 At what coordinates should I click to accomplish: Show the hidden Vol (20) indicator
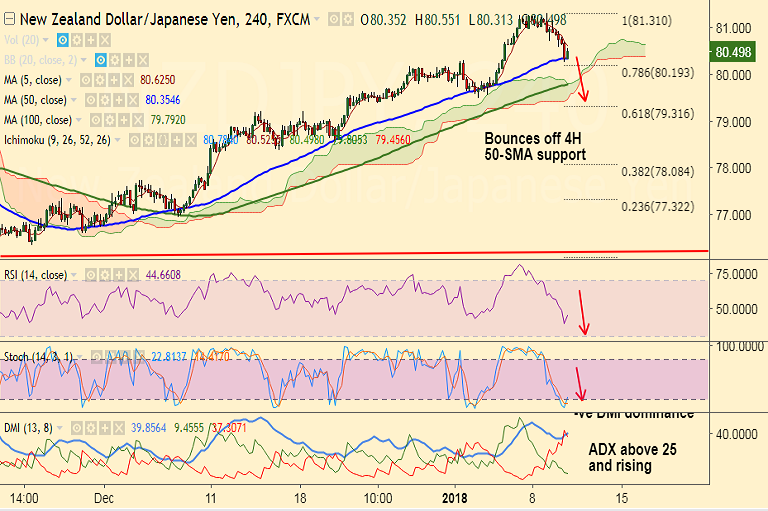pos(63,40)
